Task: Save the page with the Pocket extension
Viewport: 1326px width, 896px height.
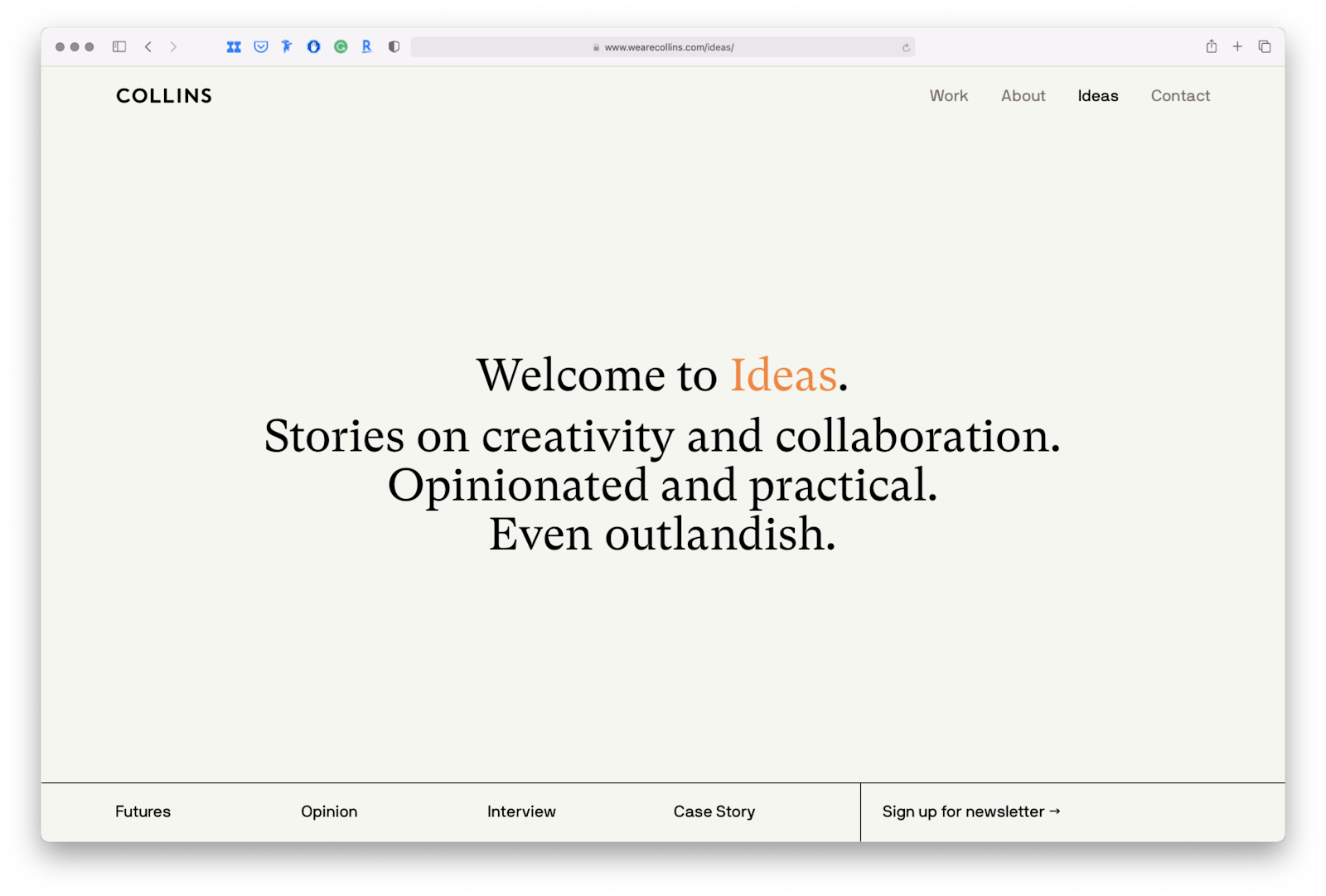Action: coord(261,47)
